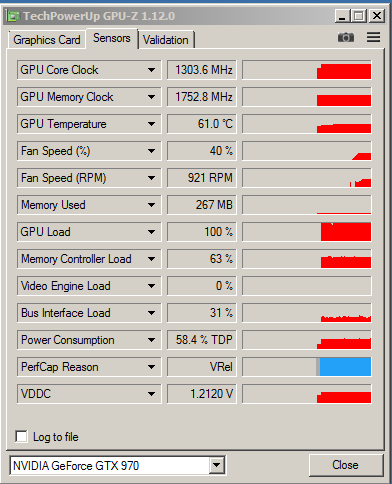Enable the Log to file checkbox
This screenshot has height=484, width=392.
21,436
